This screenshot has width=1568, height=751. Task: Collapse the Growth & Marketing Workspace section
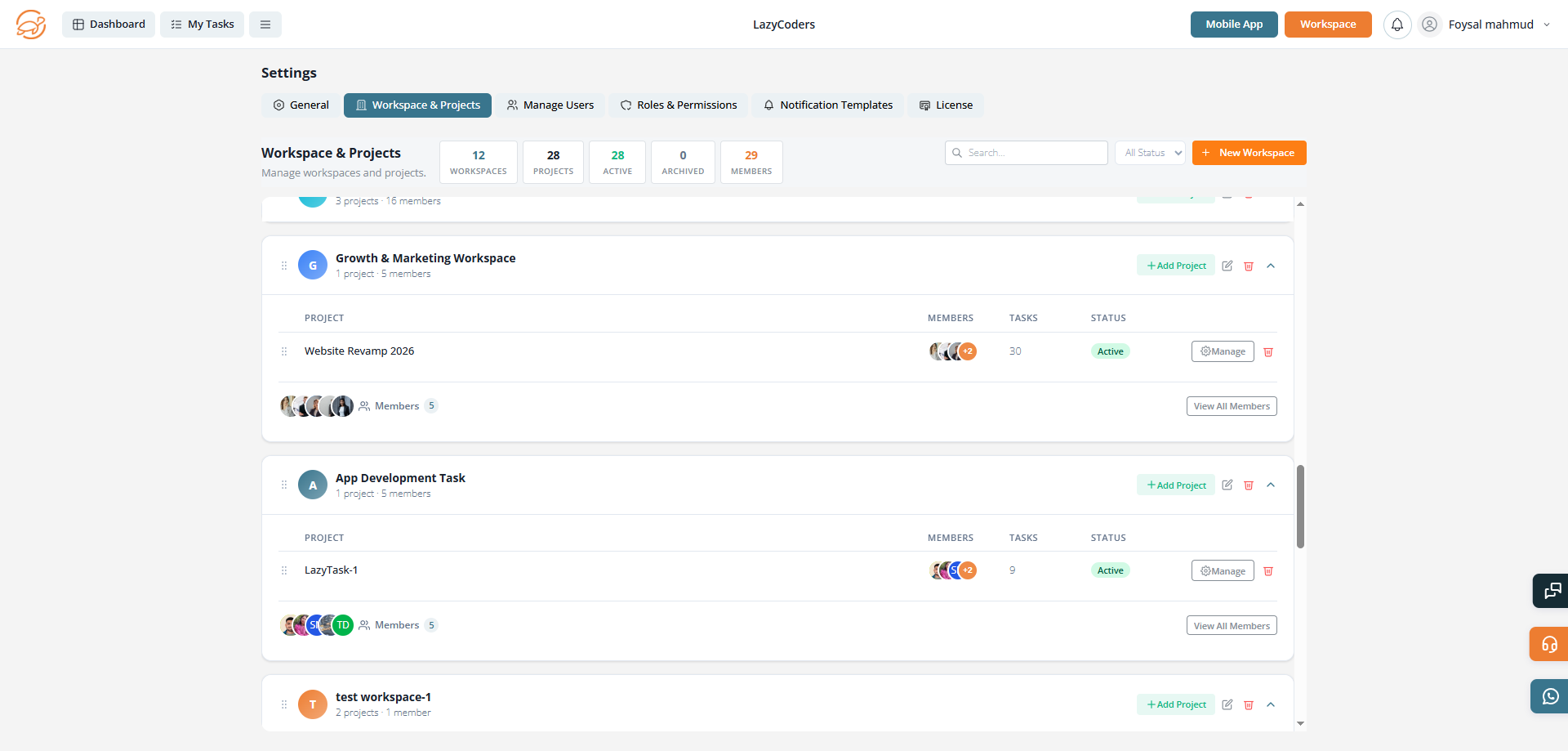coord(1271,266)
